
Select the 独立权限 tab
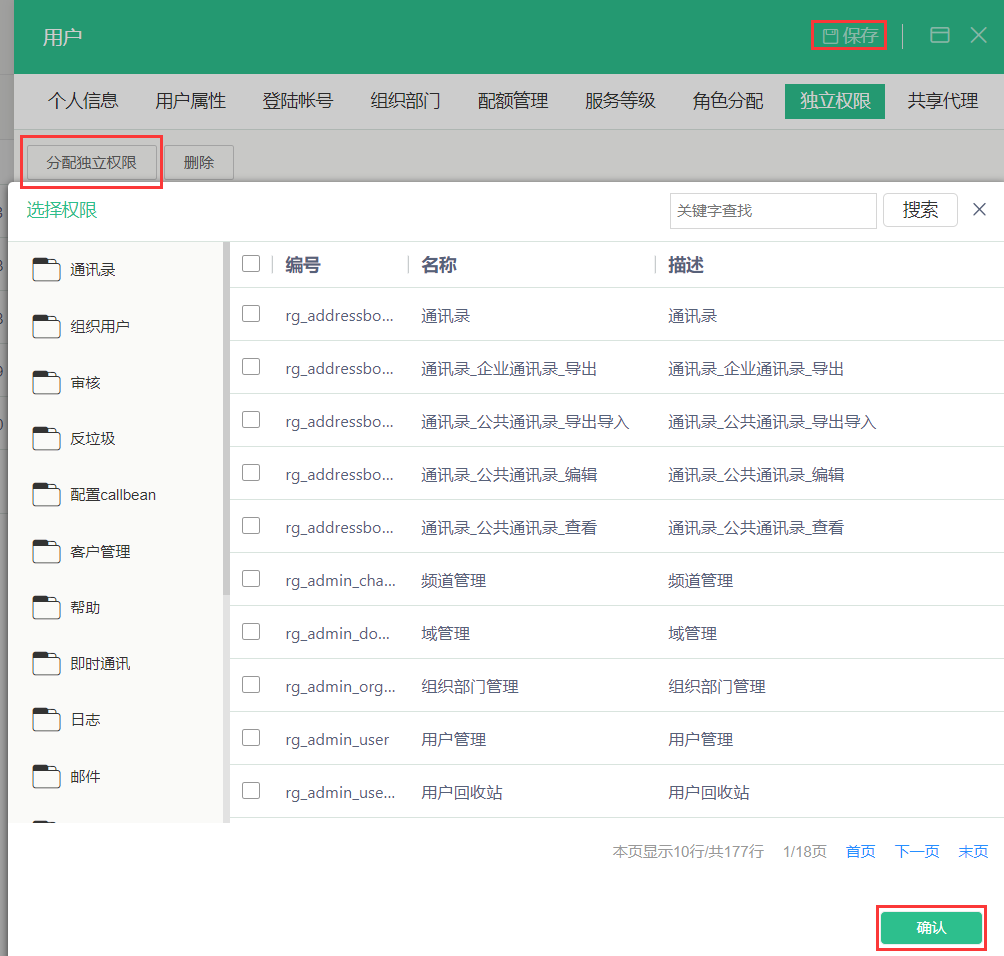tap(835, 101)
